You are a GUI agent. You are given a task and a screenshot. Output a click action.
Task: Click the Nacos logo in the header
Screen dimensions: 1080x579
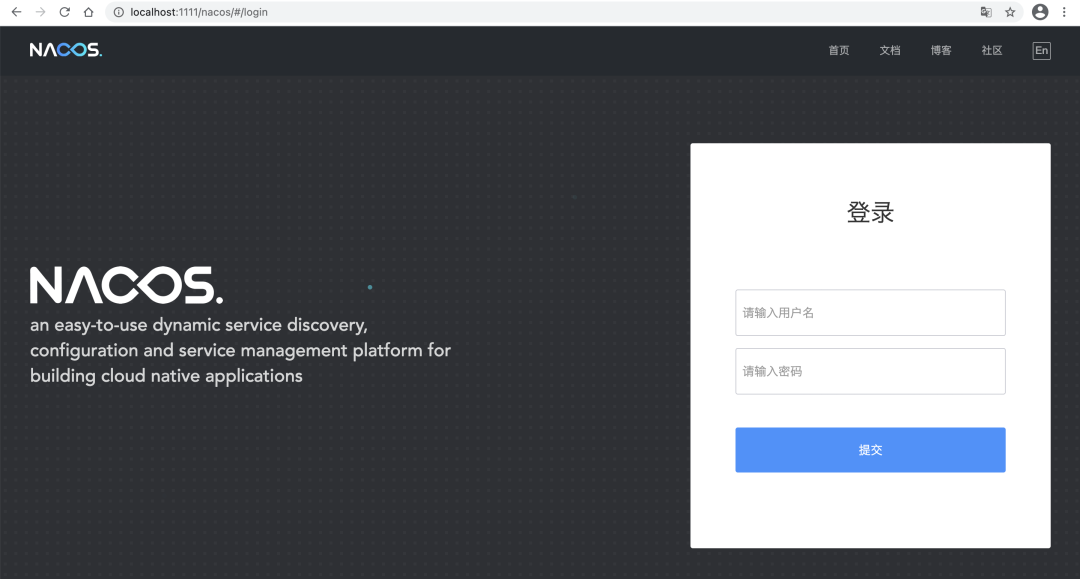(x=65, y=50)
